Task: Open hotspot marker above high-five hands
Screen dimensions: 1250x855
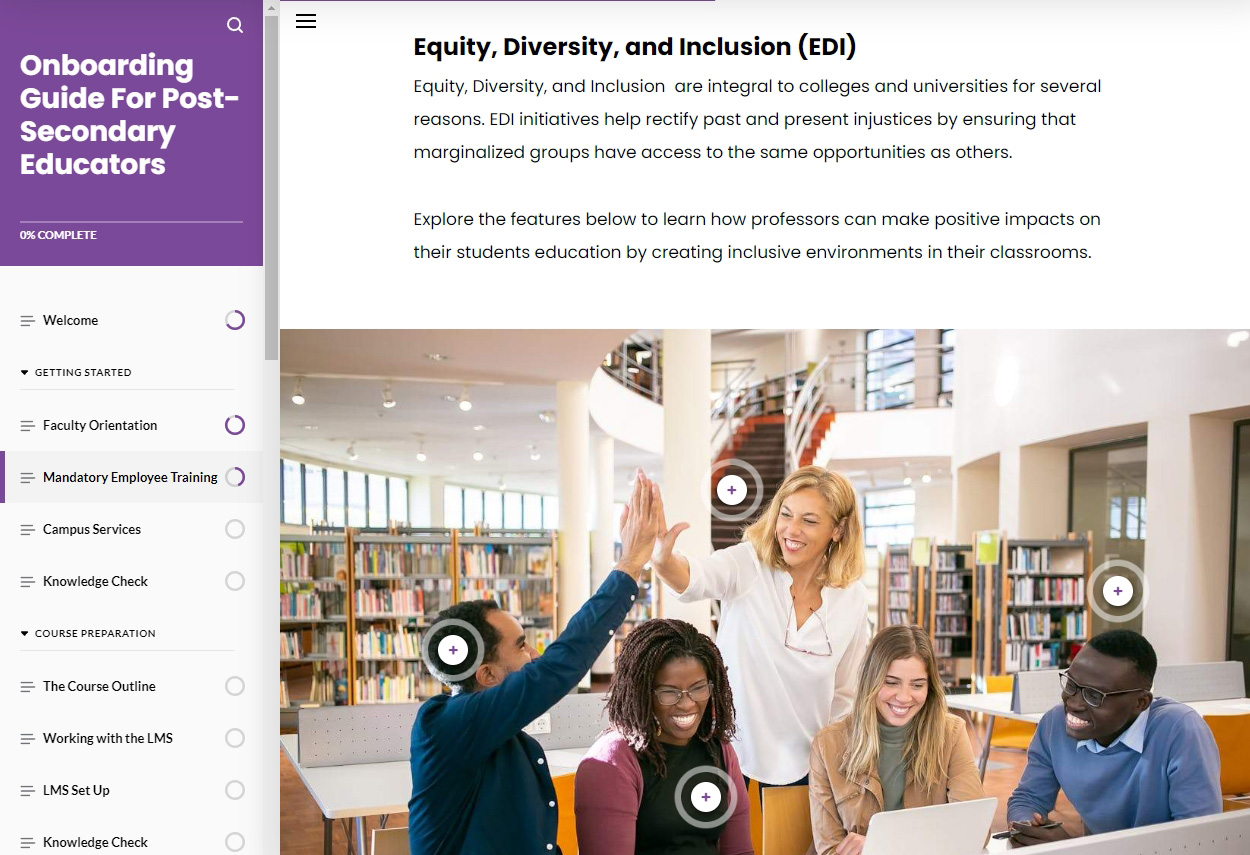Action: [732, 490]
